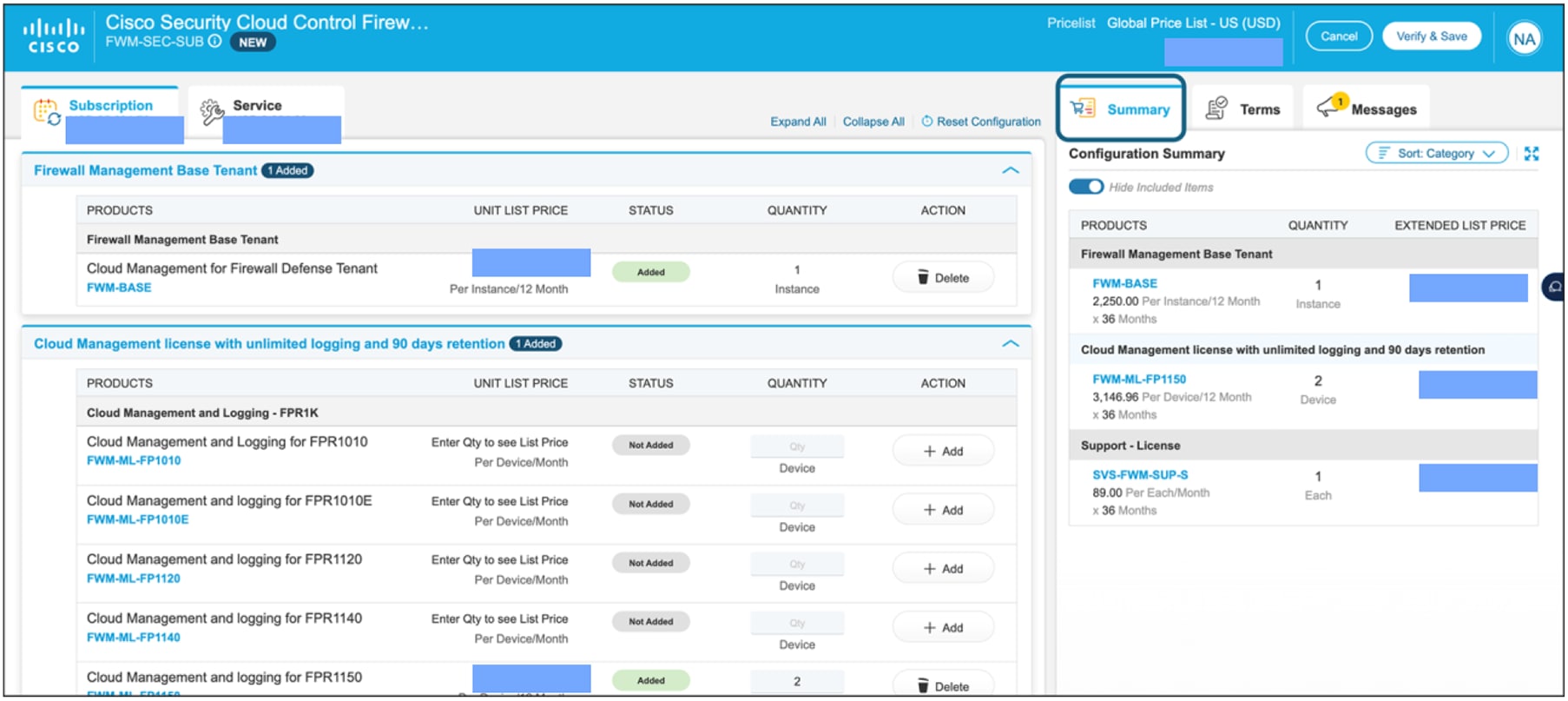Open the NA user avatar

click(x=1524, y=39)
